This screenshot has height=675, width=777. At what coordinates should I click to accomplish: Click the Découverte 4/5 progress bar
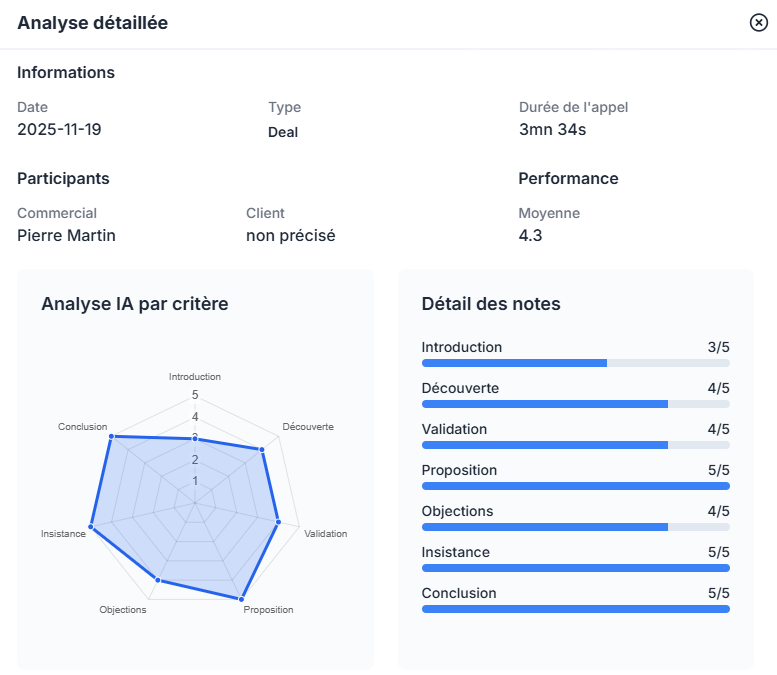[575, 404]
